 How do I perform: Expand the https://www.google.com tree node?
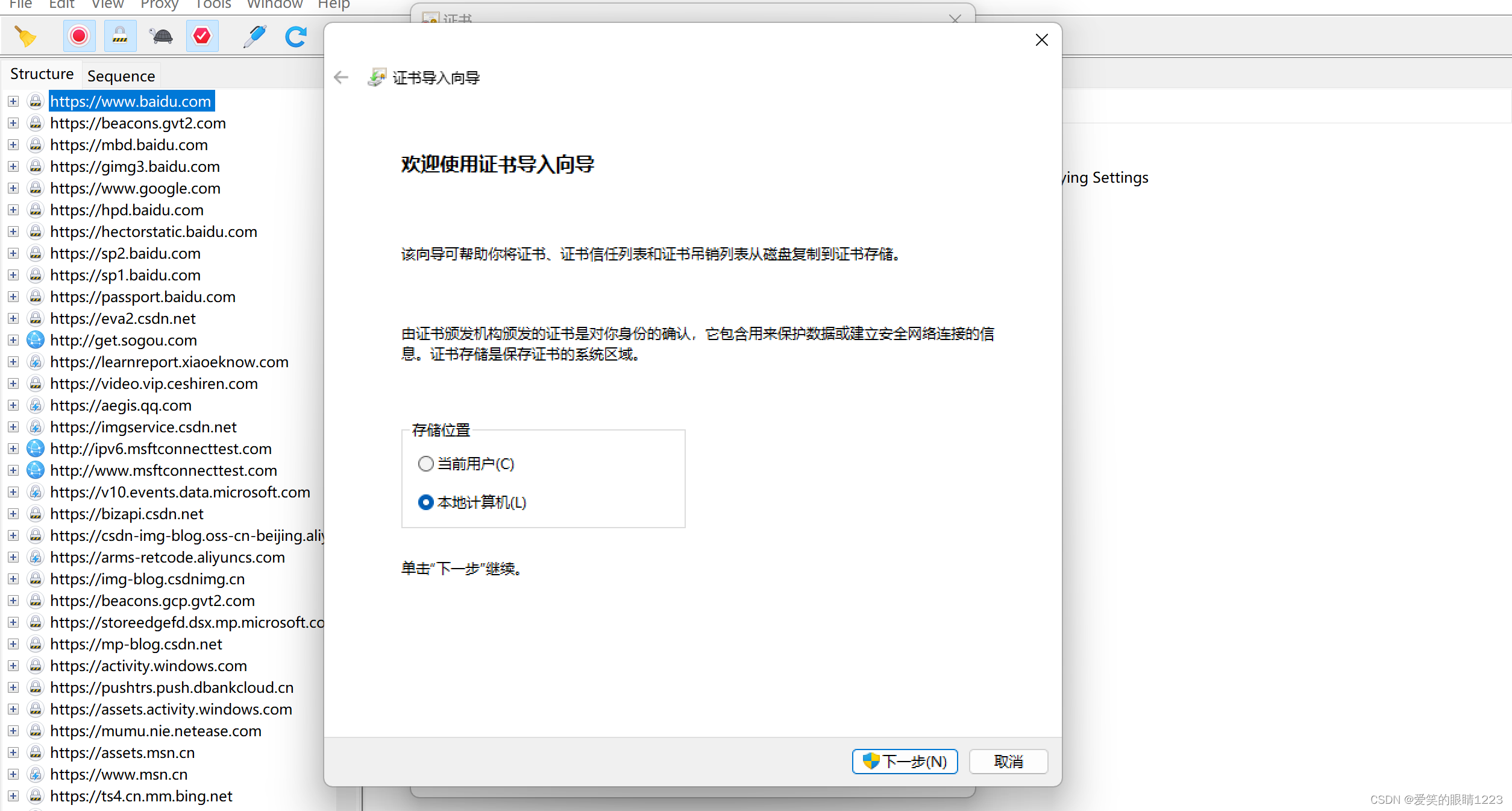(x=13, y=188)
